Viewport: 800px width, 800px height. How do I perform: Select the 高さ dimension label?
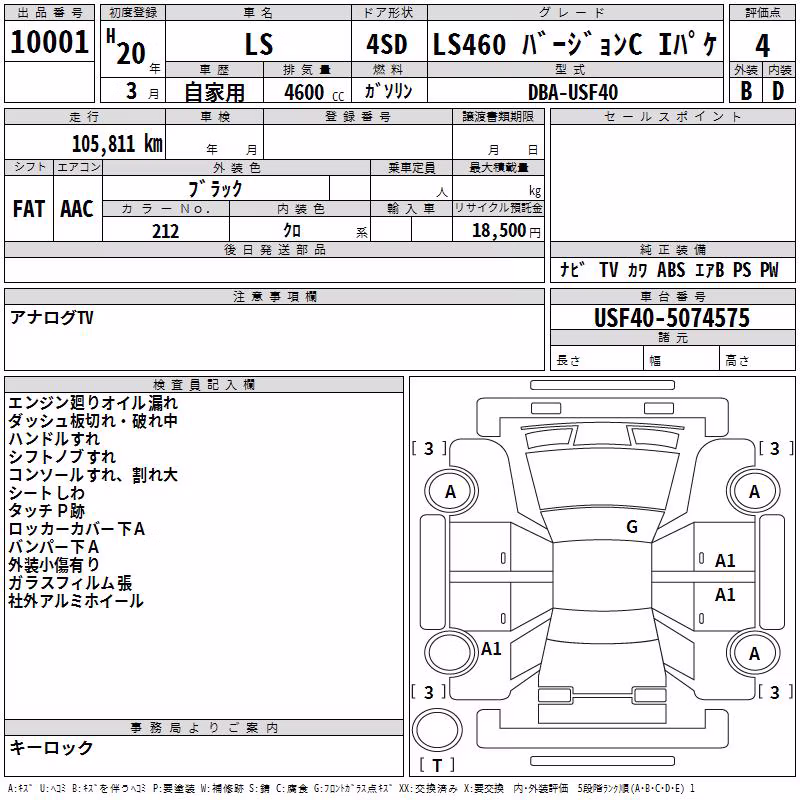tap(738, 361)
